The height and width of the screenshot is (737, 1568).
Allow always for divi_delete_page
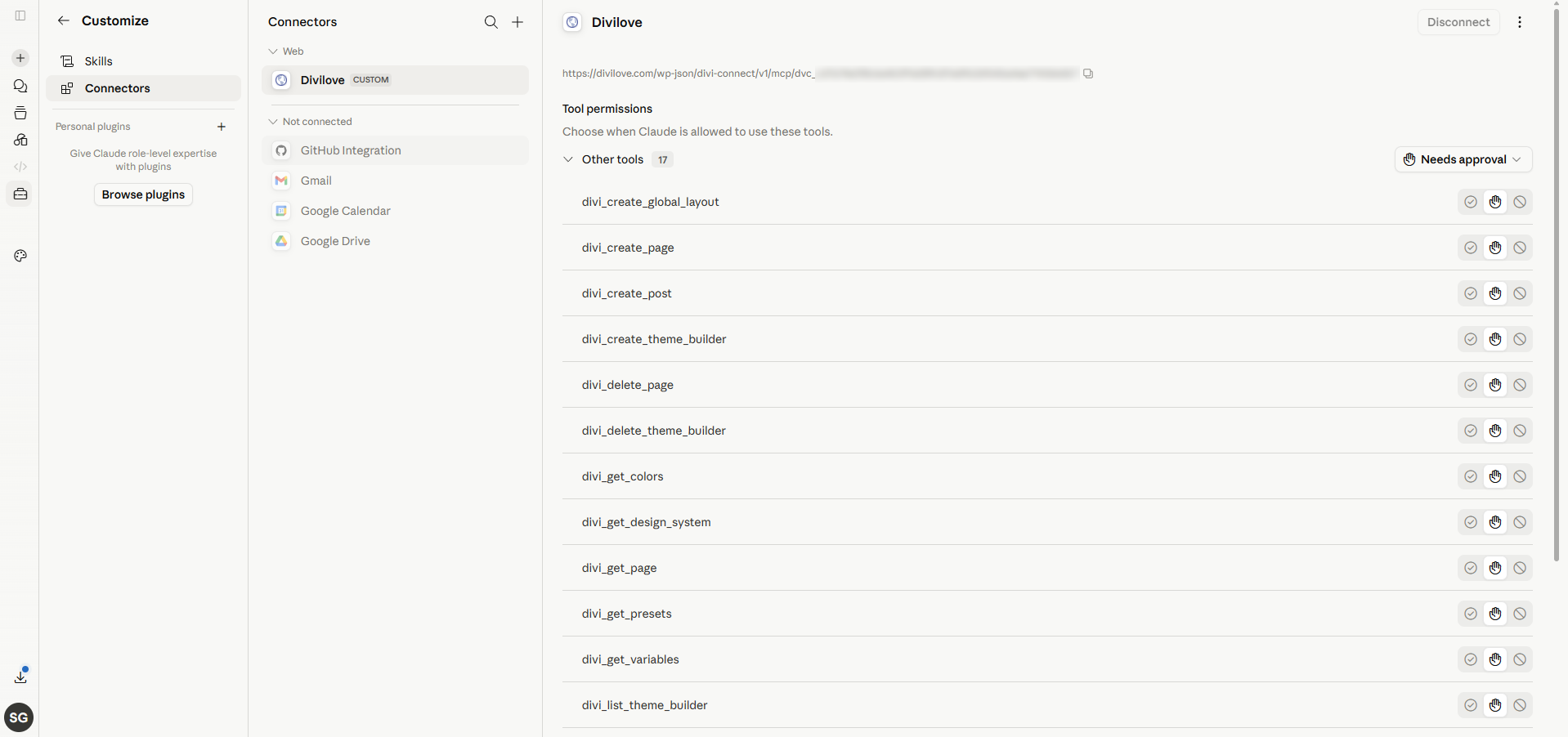click(x=1471, y=385)
